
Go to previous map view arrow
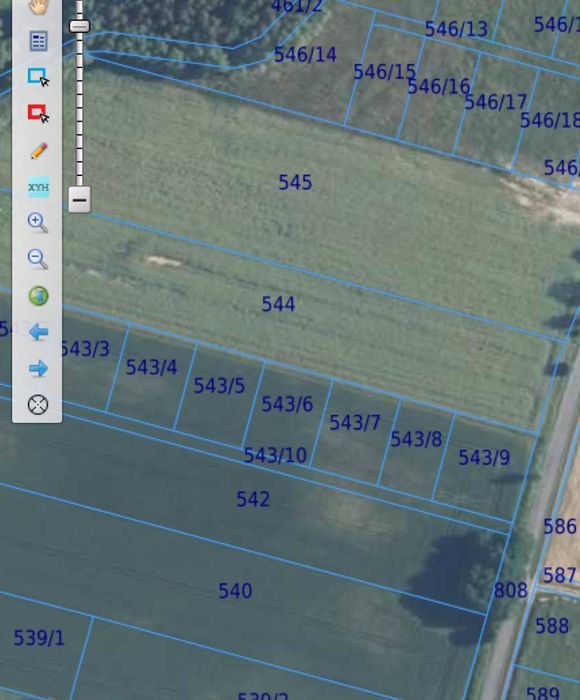click(38, 332)
